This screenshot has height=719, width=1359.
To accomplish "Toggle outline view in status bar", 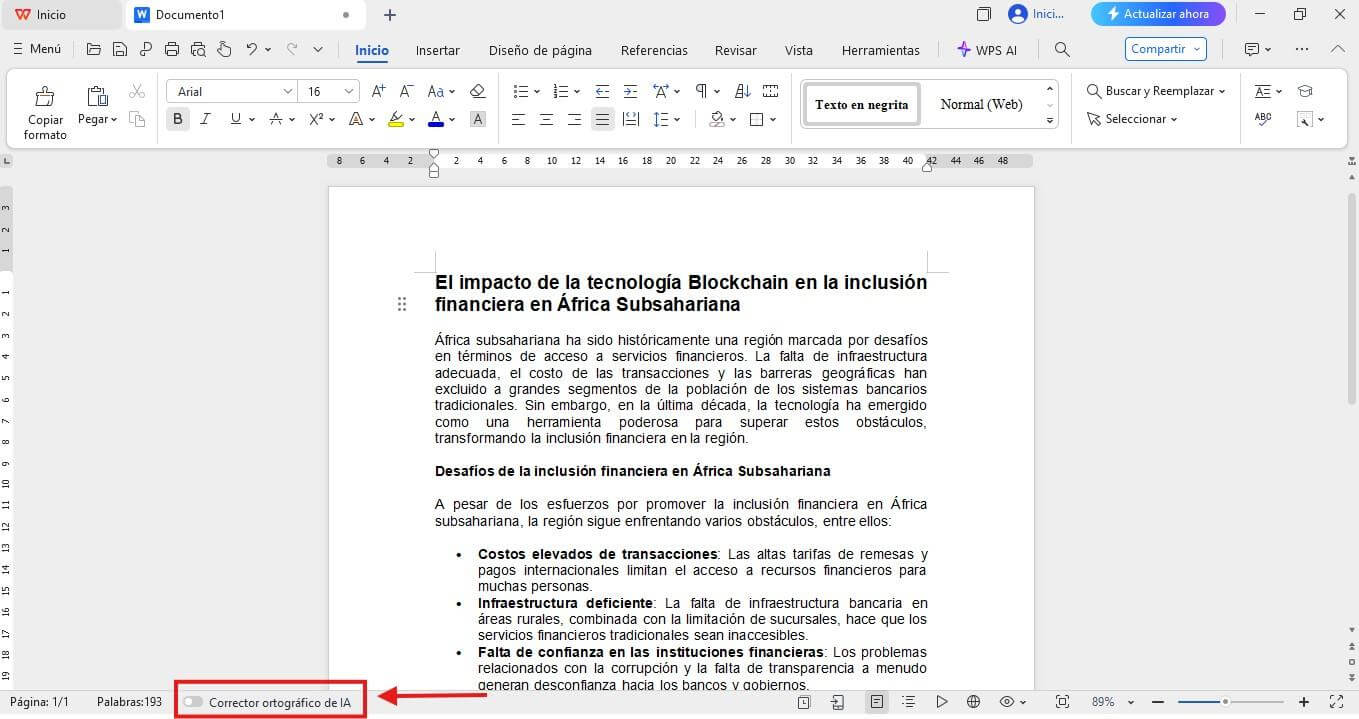I will [908, 702].
